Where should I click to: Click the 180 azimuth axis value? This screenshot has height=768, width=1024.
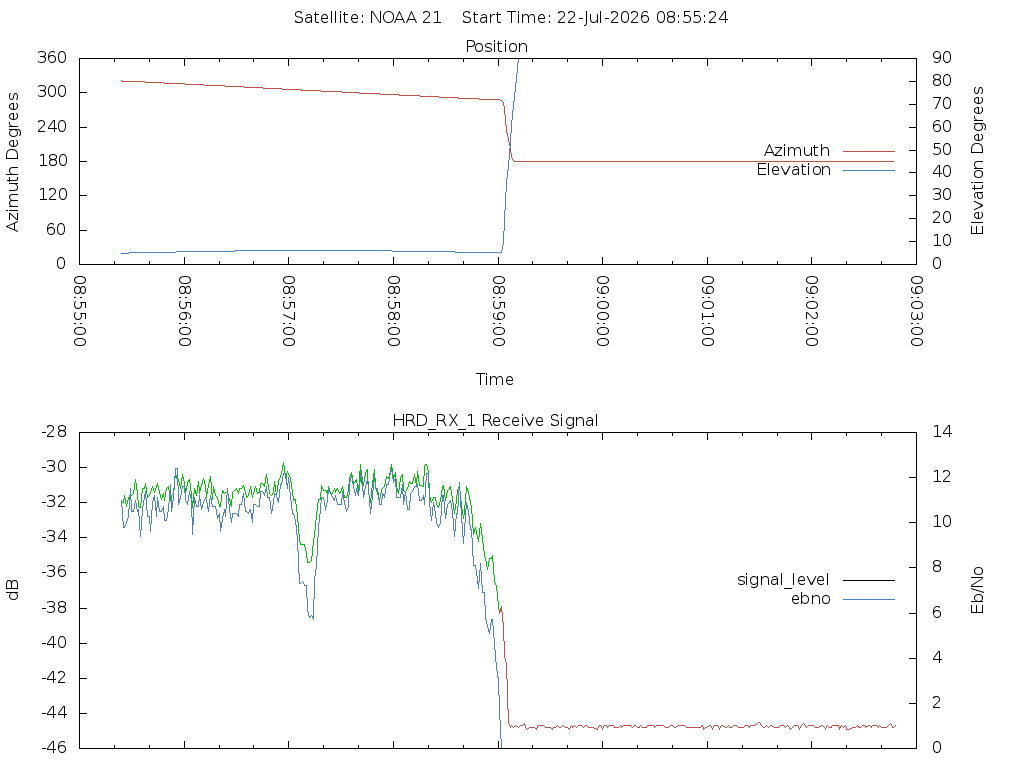click(52, 161)
